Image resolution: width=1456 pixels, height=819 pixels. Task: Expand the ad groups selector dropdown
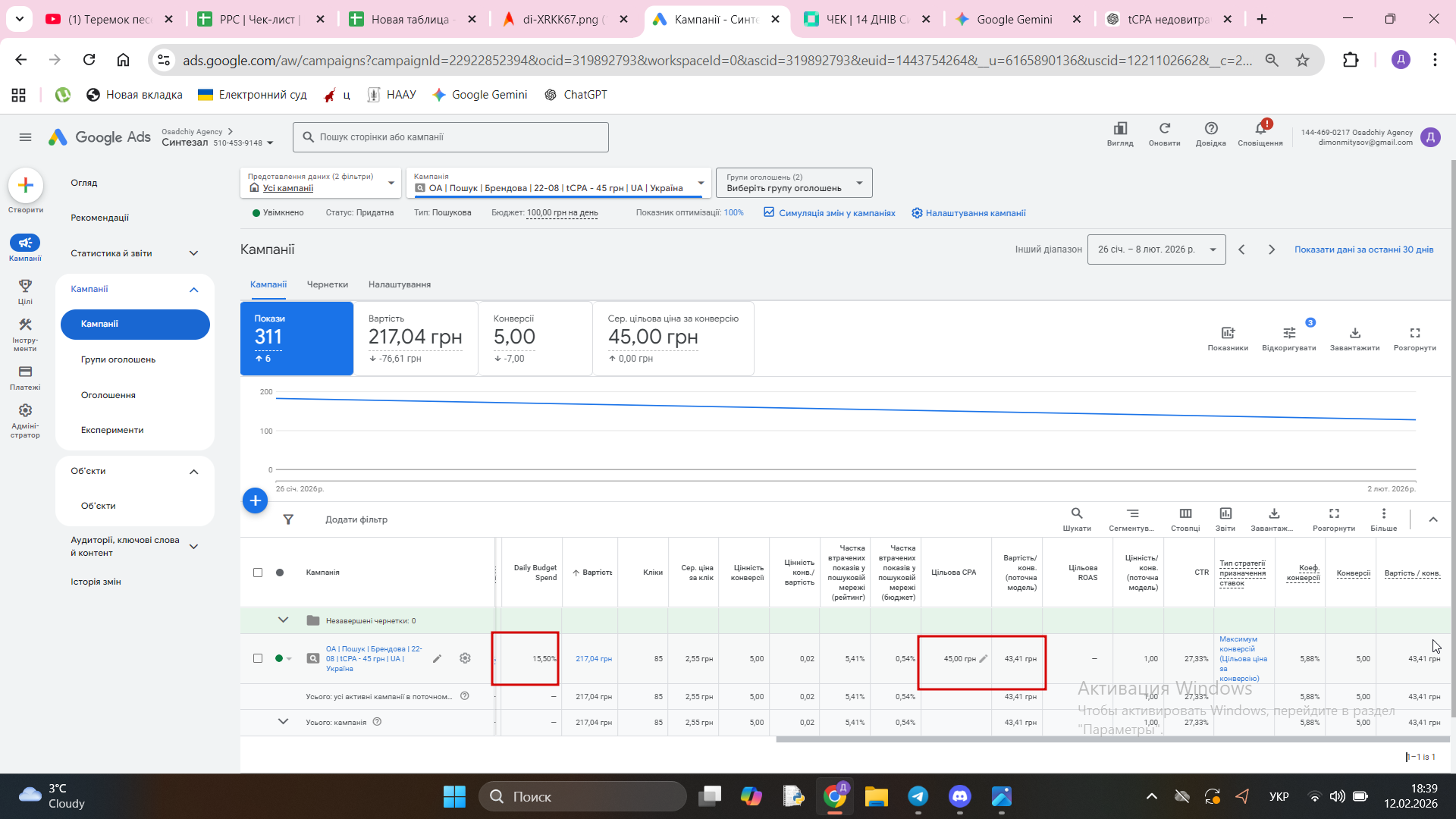794,183
